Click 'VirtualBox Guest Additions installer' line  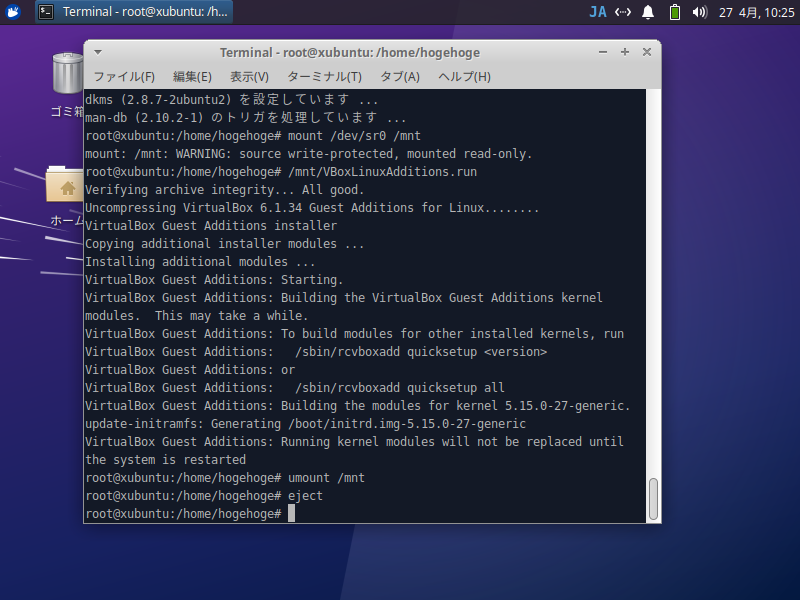click(211, 226)
